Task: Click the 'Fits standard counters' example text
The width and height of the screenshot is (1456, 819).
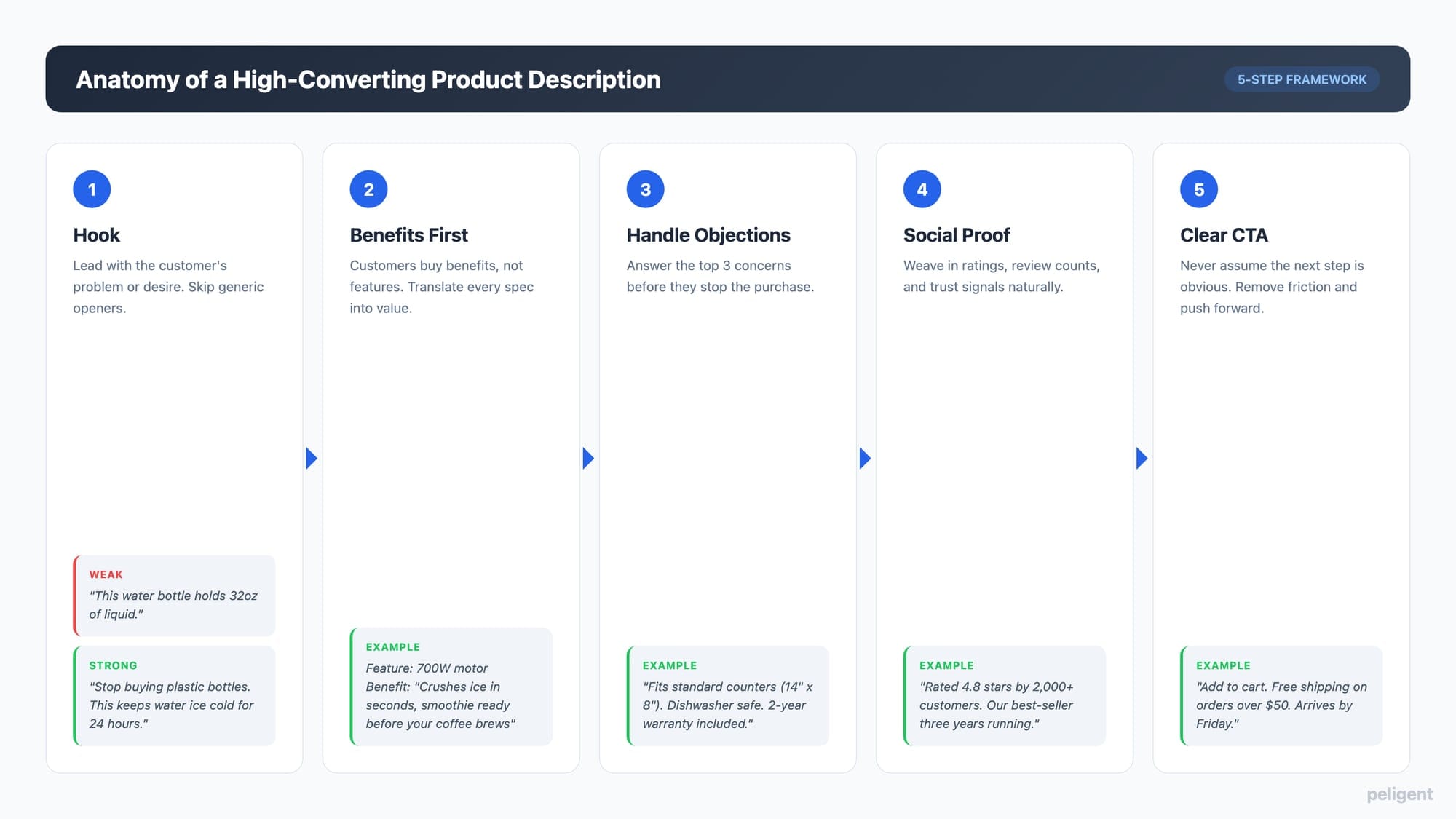Action: [x=727, y=705]
